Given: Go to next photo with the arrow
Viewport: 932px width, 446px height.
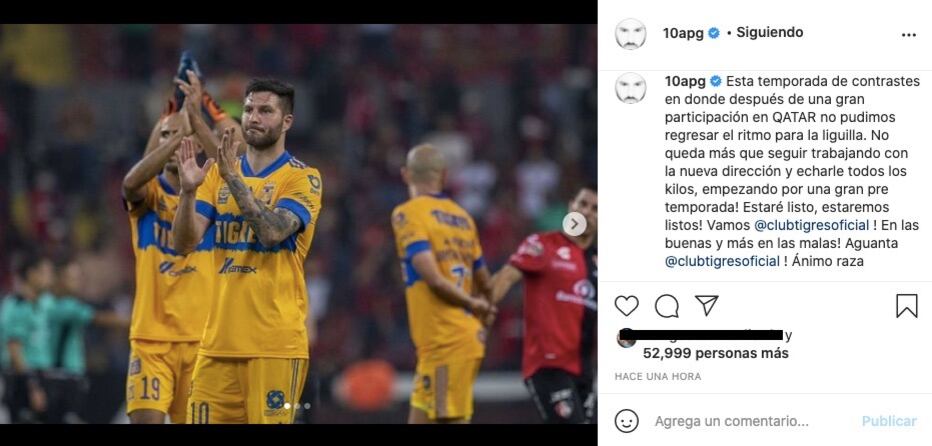Looking at the screenshot, I should pos(574,224).
